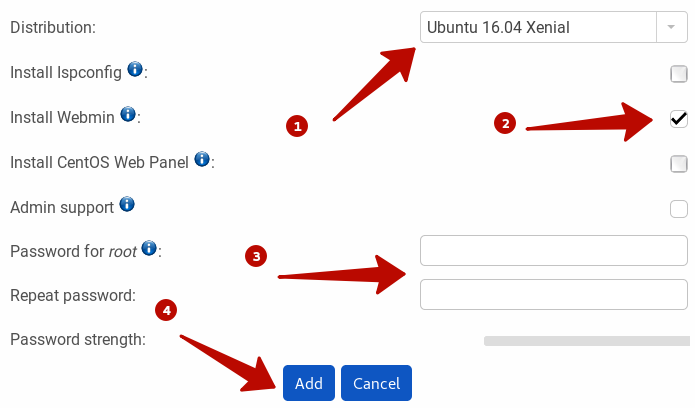This screenshot has height=408, width=695.
Task: Click the info icon beside Install Webmin
Action: tap(128, 114)
